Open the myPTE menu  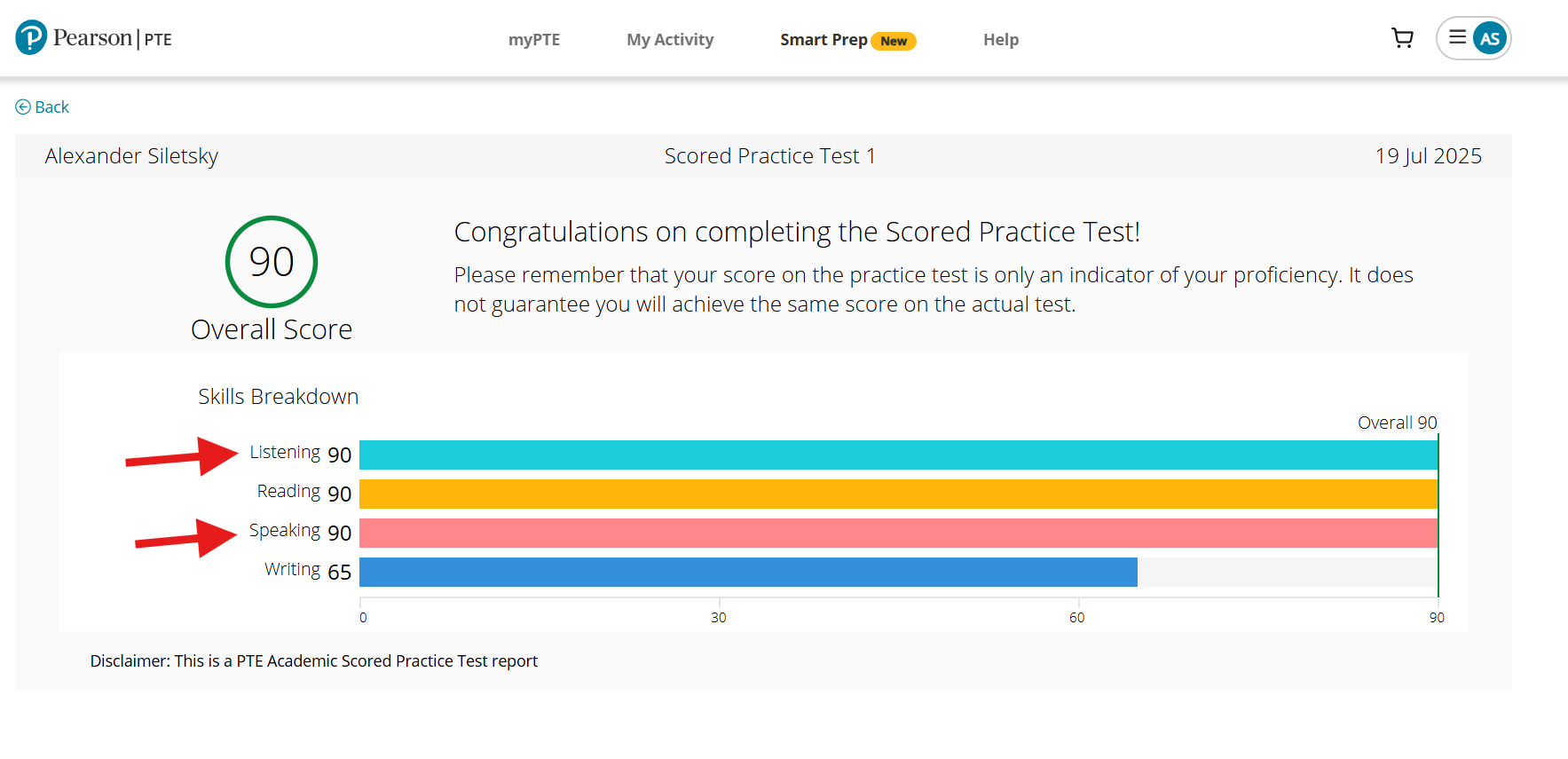(534, 40)
